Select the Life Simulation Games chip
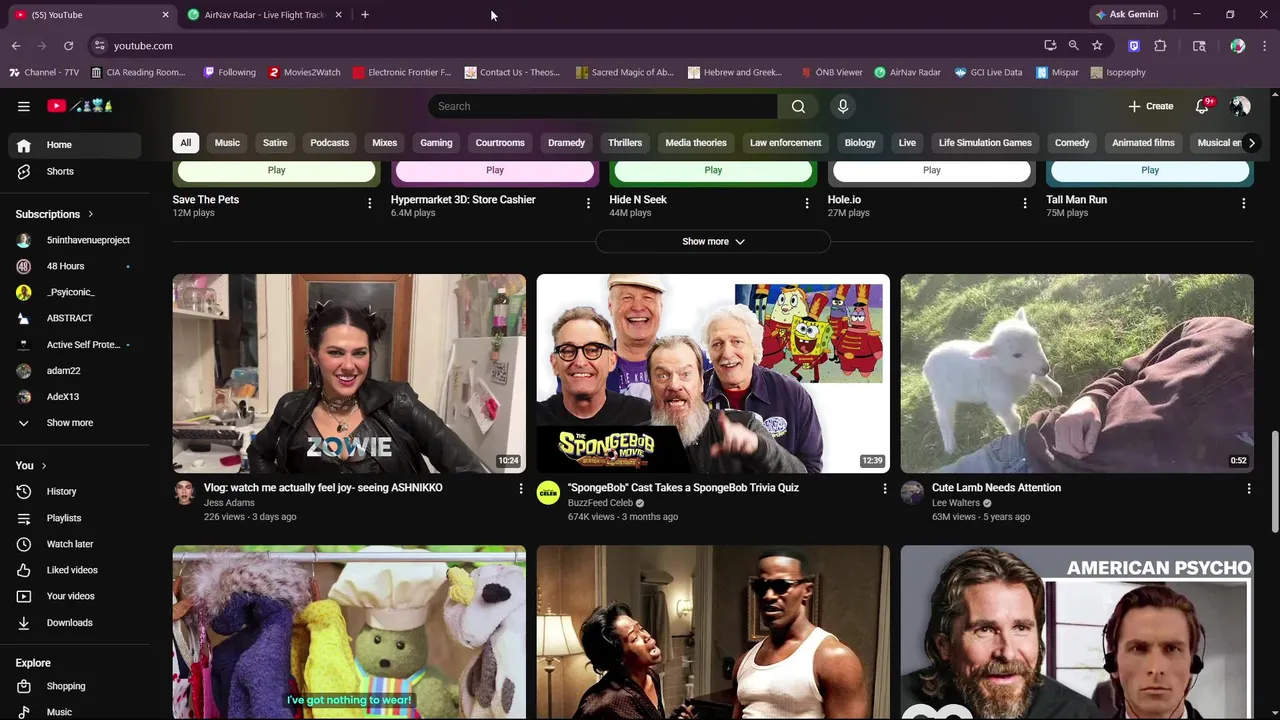Image resolution: width=1280 pixels, height=720 pixels. click(985, 143)
